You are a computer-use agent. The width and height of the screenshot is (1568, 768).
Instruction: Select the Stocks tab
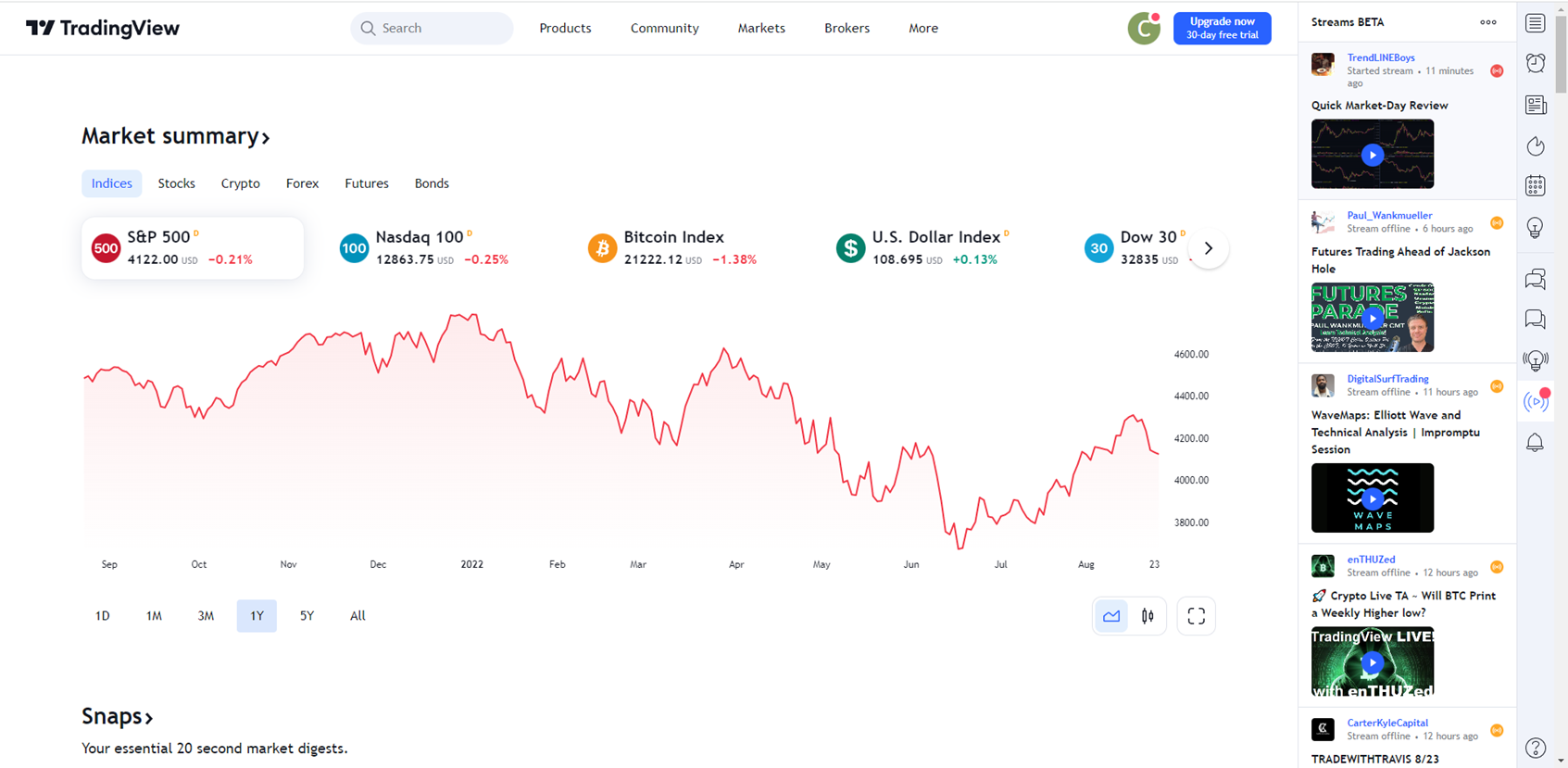176,183
